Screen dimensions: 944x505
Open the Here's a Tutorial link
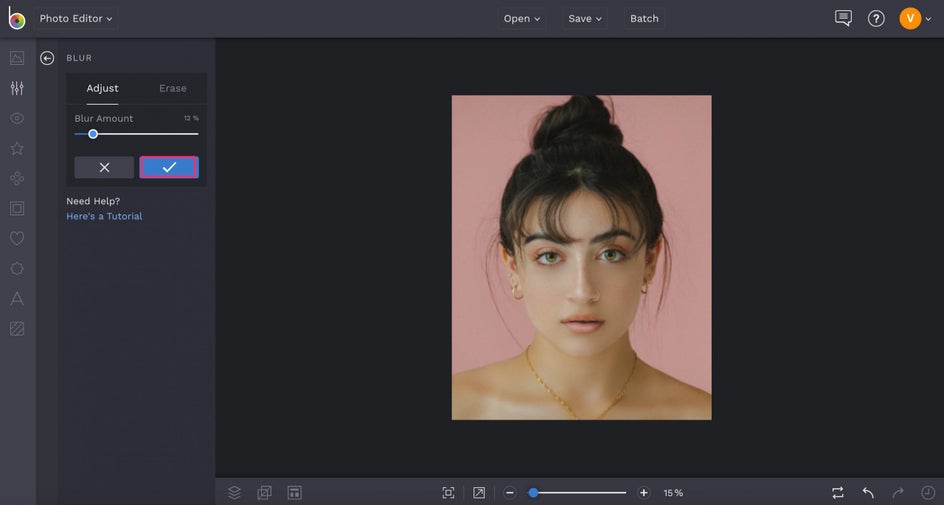tap(104, 216)
